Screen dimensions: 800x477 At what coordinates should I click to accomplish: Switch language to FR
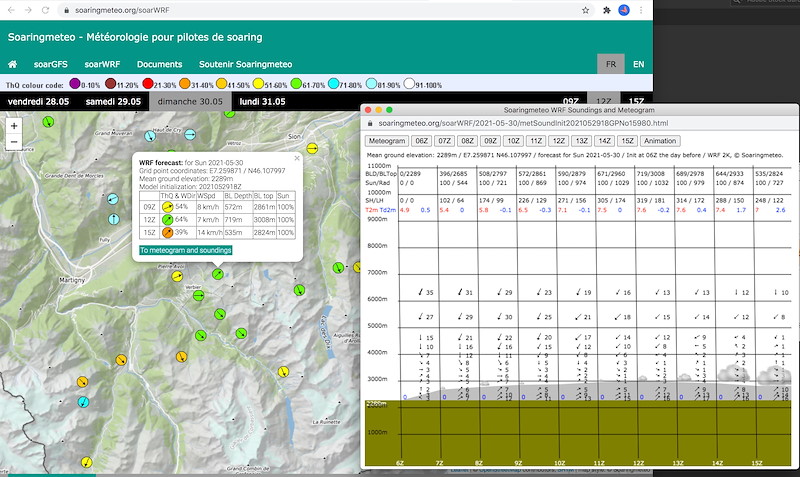point(611,64)
